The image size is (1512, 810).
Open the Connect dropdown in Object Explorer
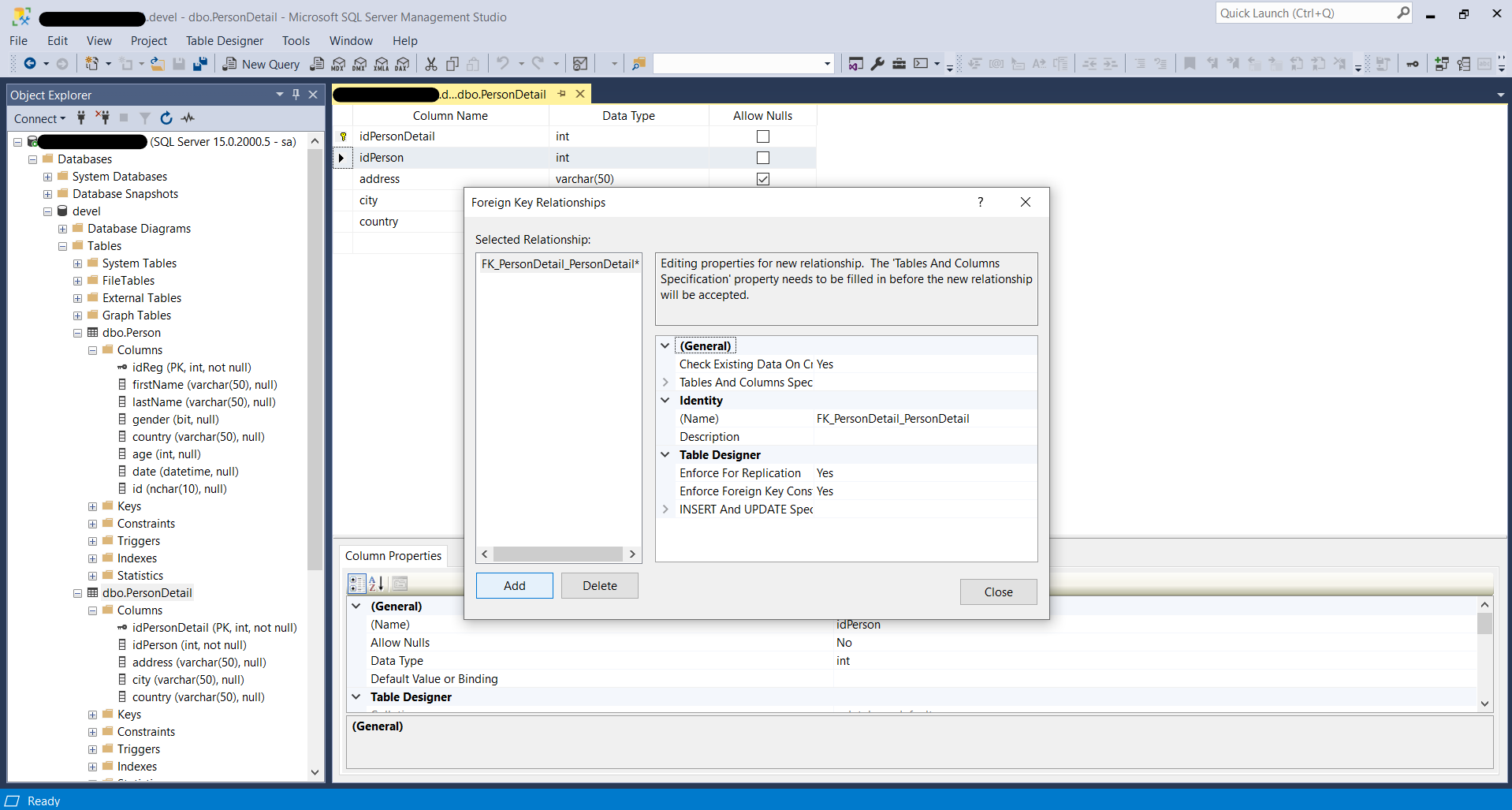click(39, 118)
